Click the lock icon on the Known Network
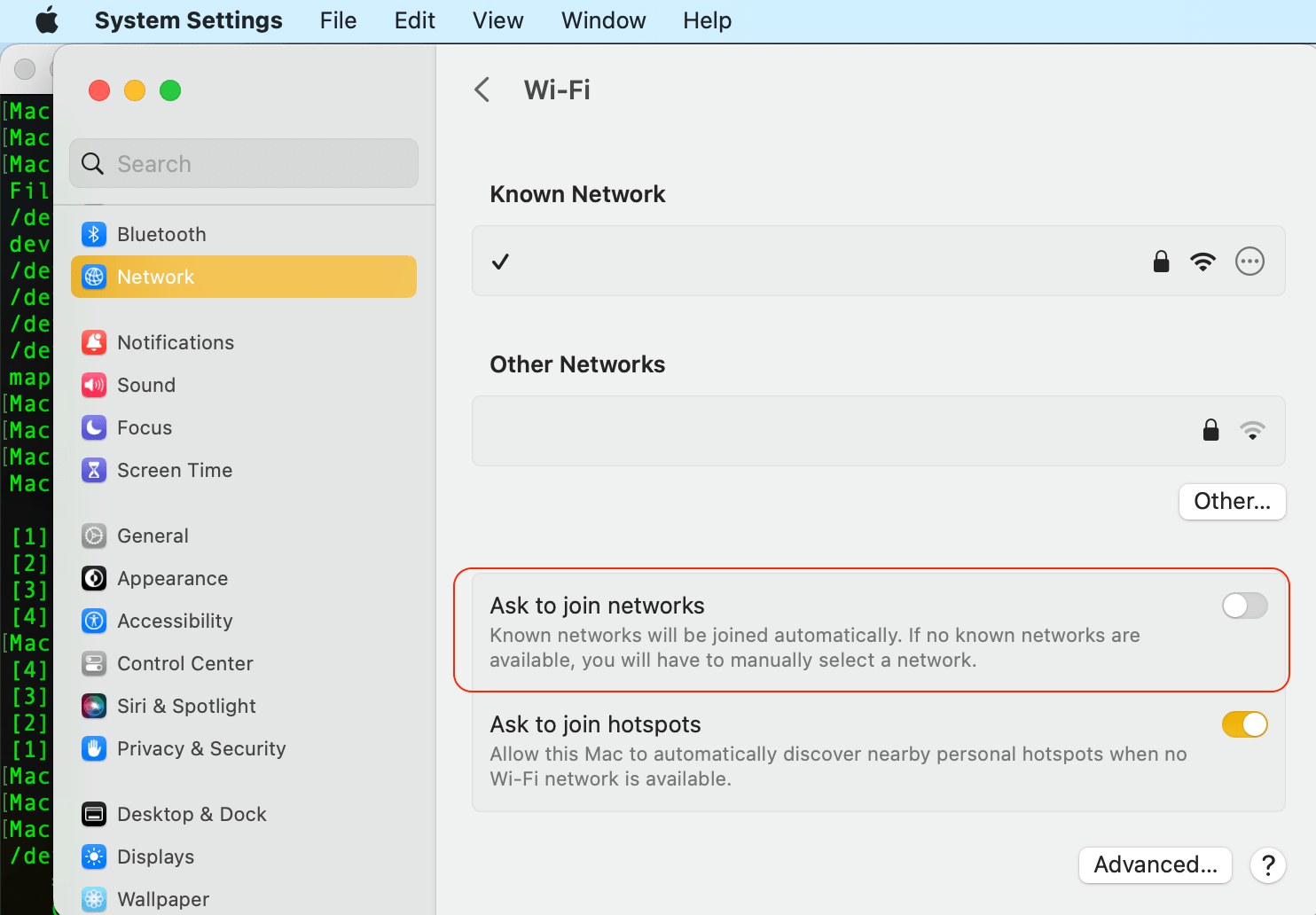 tap(1161, 261)
